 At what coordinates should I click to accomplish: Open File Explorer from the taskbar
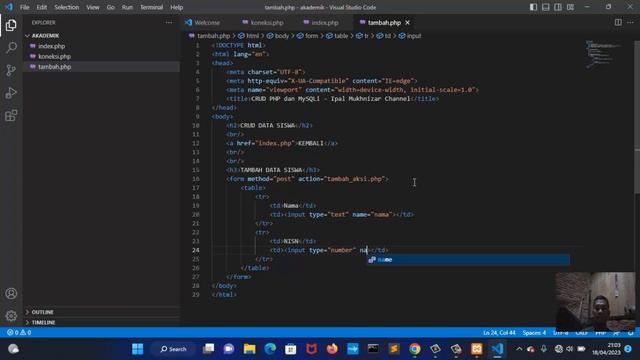coord(249,349)
